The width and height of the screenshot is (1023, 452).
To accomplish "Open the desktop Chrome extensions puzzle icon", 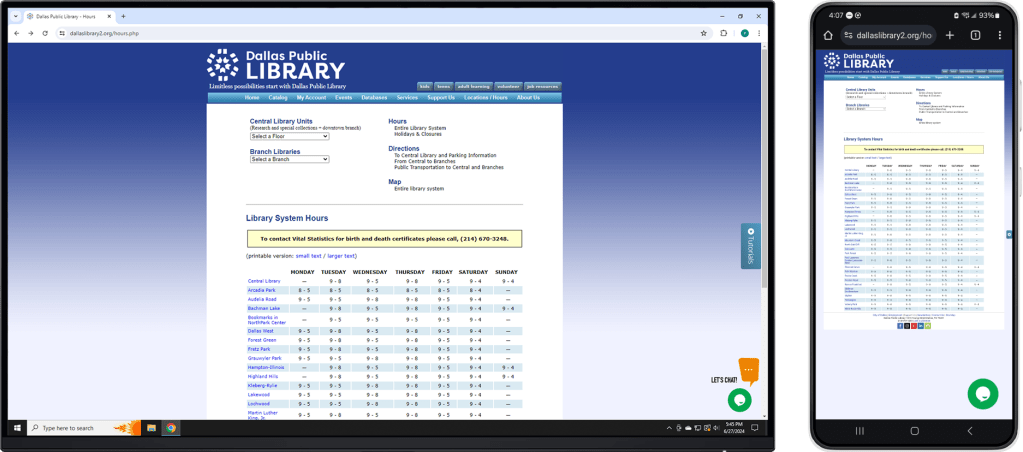I will pos(724,33).
